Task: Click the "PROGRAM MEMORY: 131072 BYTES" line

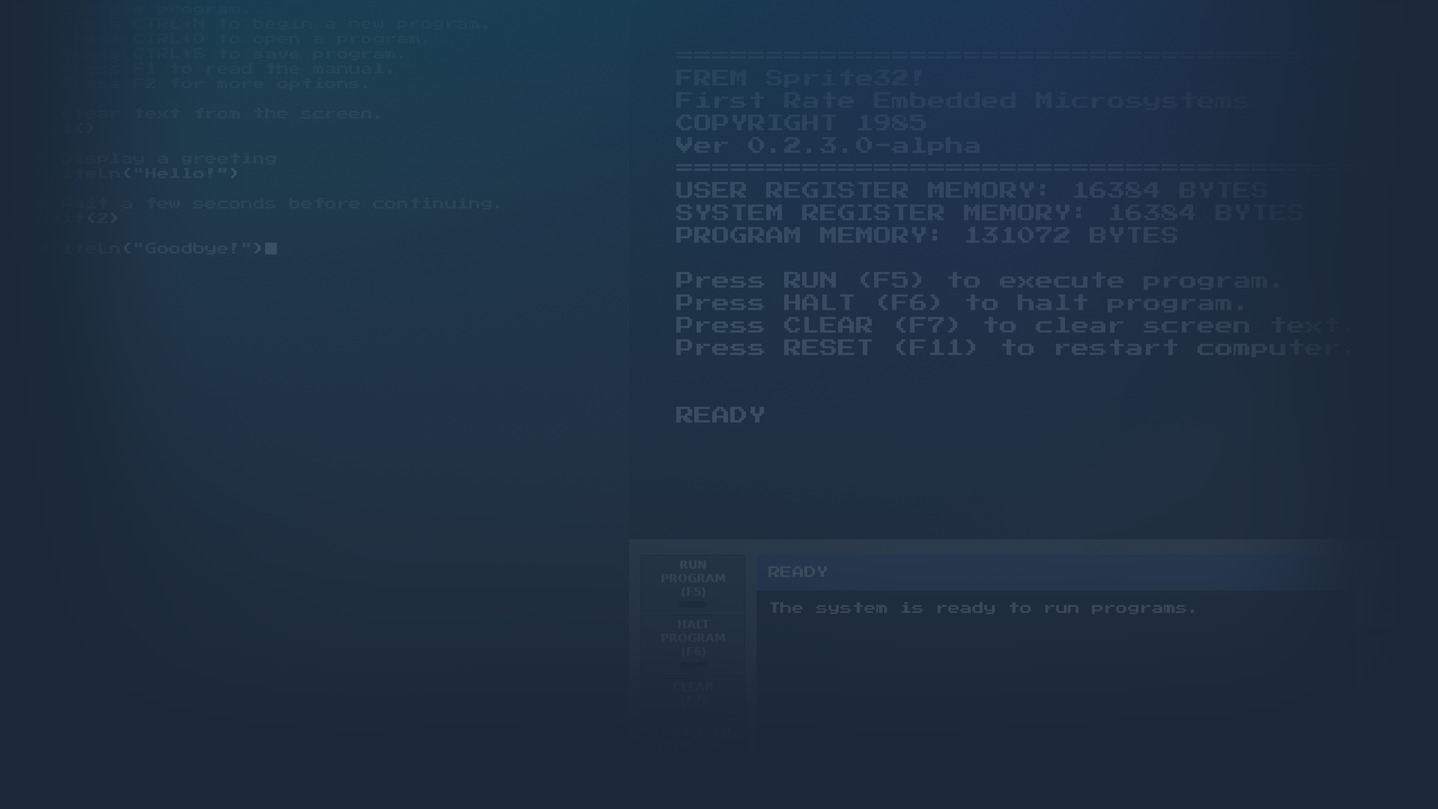Action: (926, 236)
